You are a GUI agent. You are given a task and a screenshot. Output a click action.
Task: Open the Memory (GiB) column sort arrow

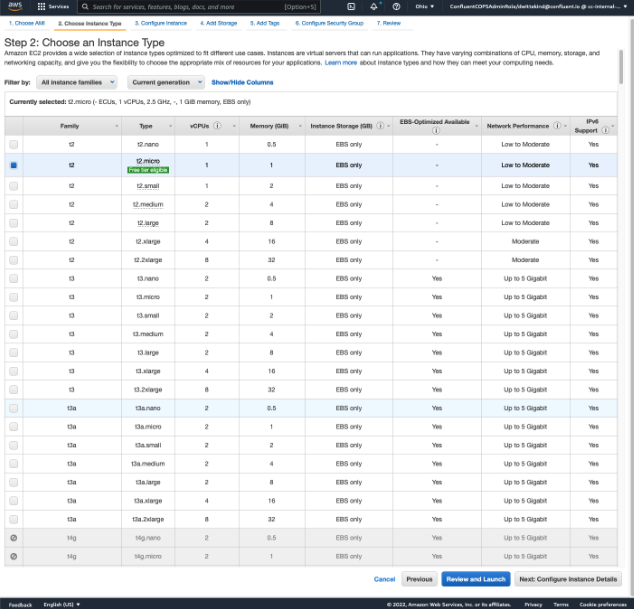coord(300,126)
